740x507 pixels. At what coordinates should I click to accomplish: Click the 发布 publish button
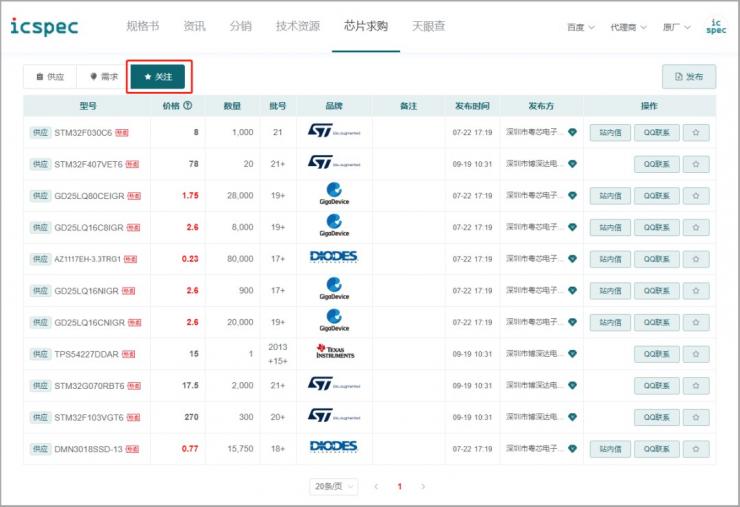click(x=688, y=76)
